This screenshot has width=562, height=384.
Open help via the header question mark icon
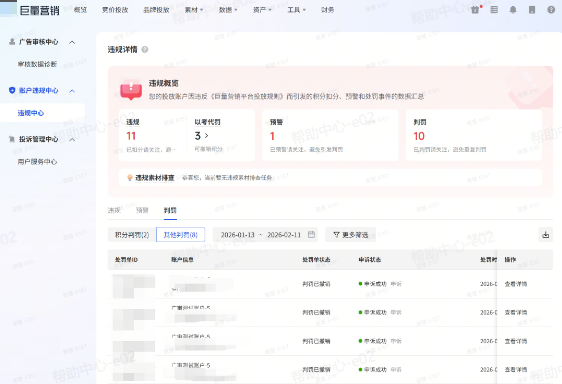tap(551, 10)
